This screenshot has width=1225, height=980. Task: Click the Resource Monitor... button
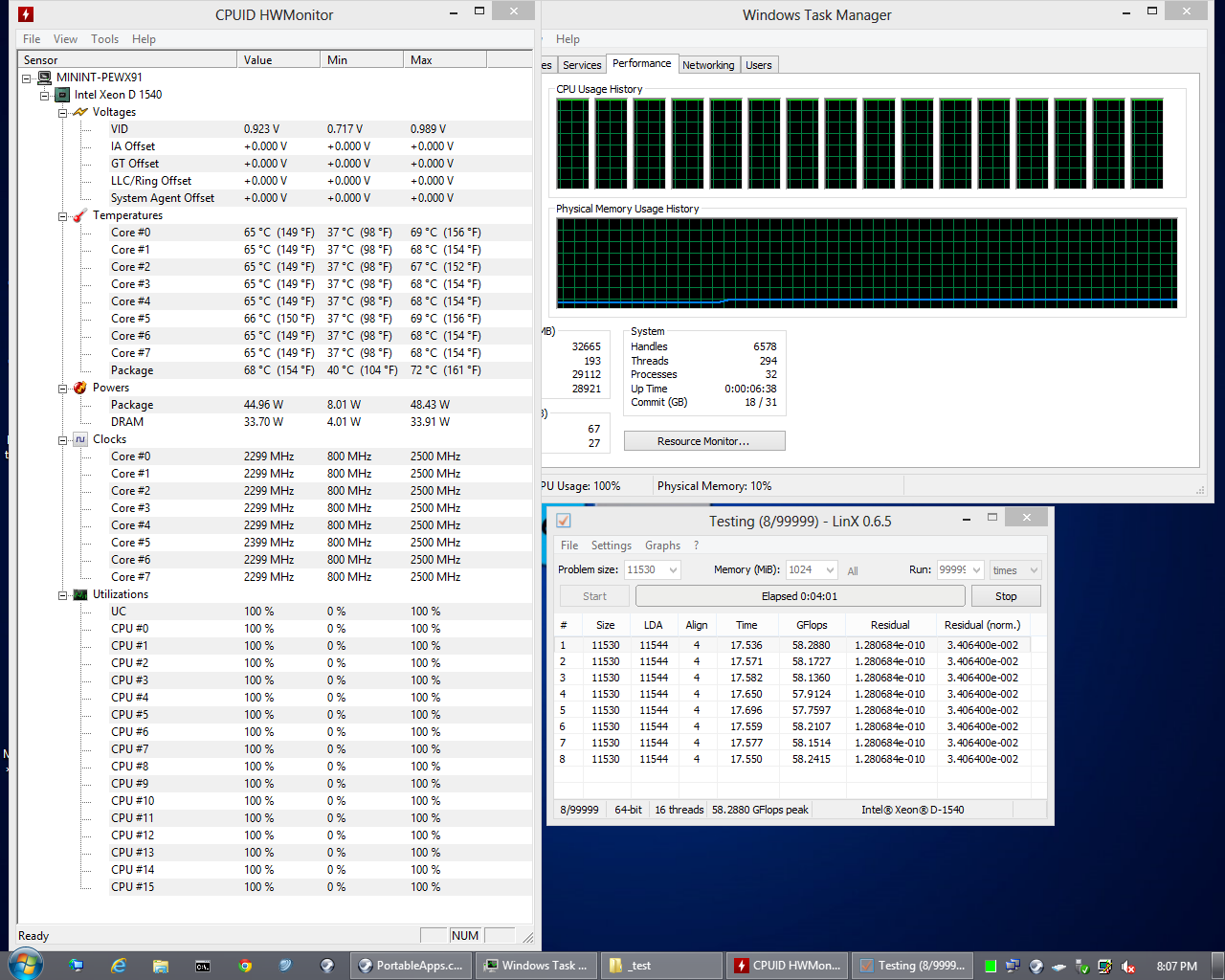[x=703, y=441]
